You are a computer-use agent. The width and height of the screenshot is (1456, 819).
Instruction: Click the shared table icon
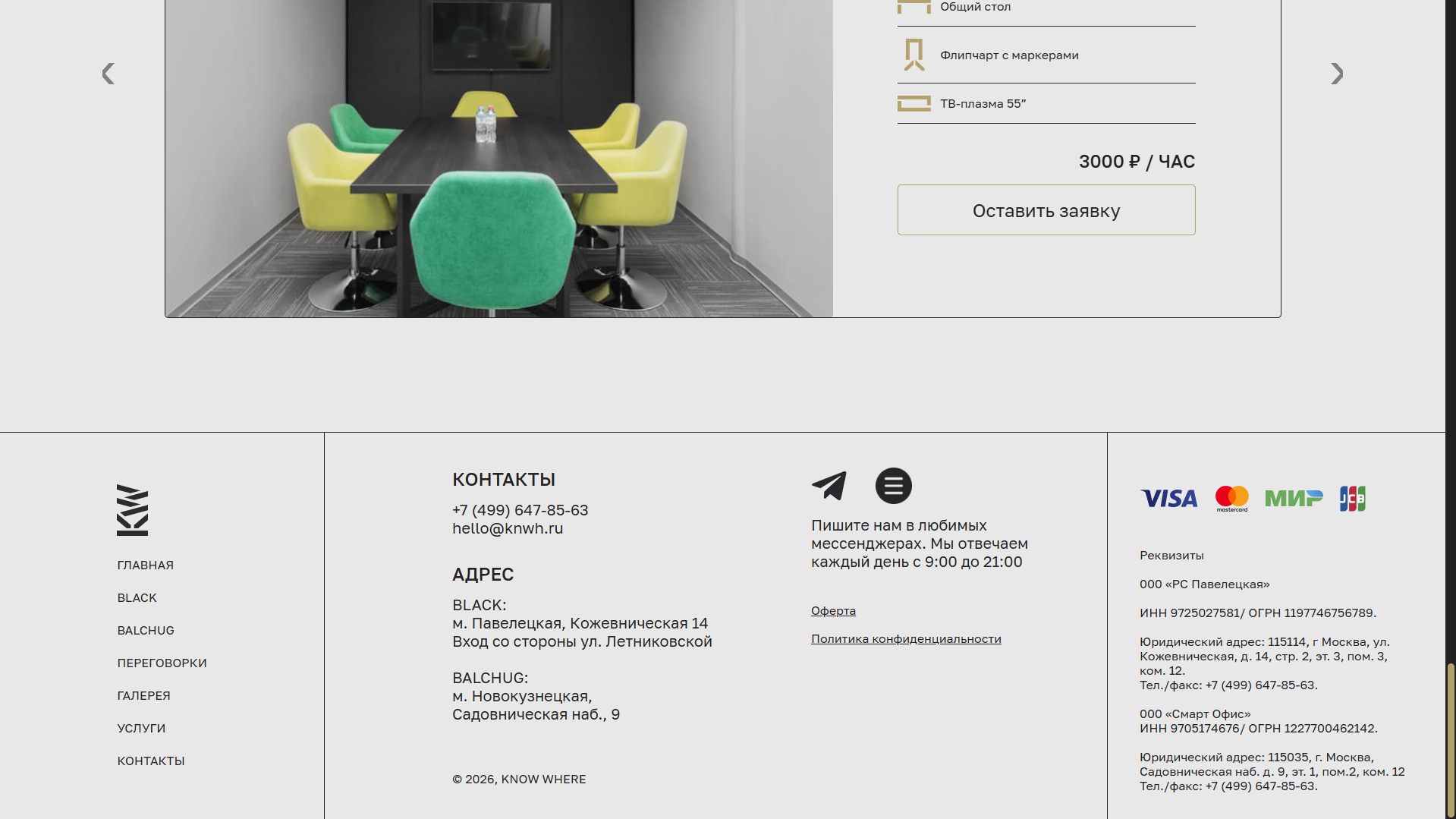[x=914, y=7]
